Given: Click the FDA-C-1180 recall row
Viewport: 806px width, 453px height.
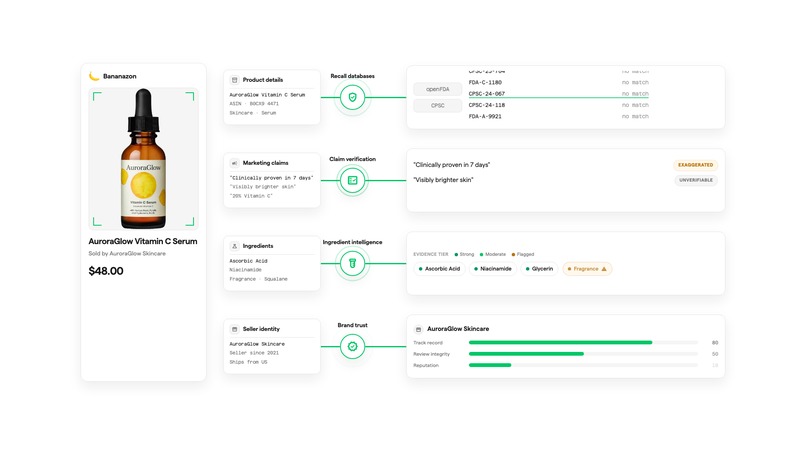Looking at the screenshot, I should click(558, 82).
